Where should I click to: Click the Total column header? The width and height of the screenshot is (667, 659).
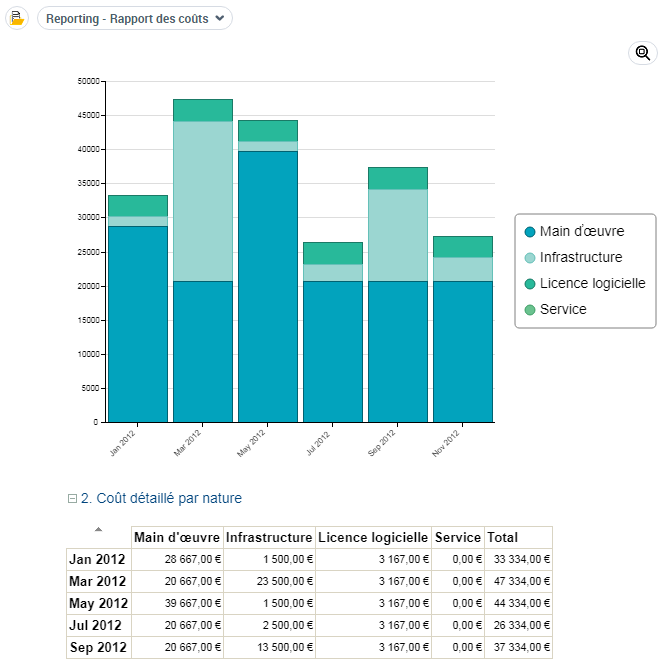(x=503, y=537)
